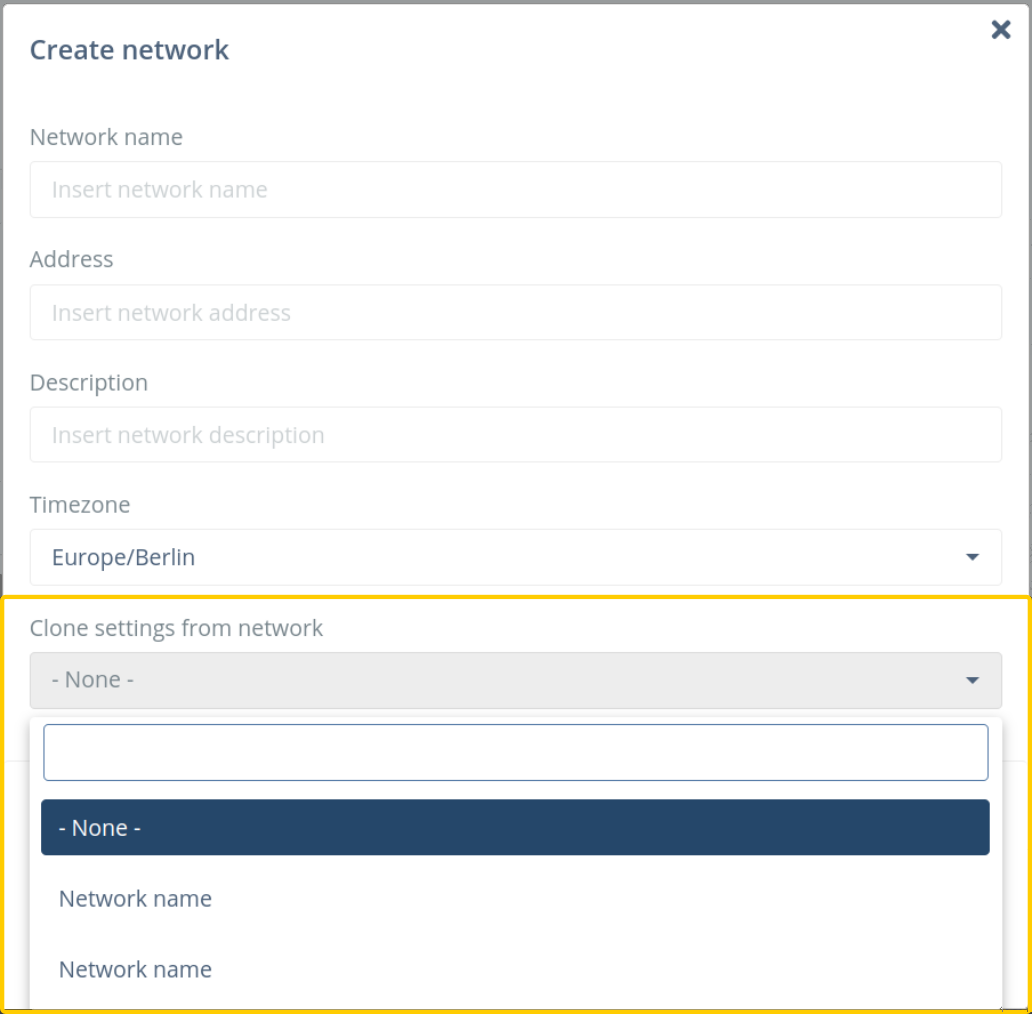Close the Create network dialog
The width and height of the screenshot is (1032, 1014).
coord(1000,29)
